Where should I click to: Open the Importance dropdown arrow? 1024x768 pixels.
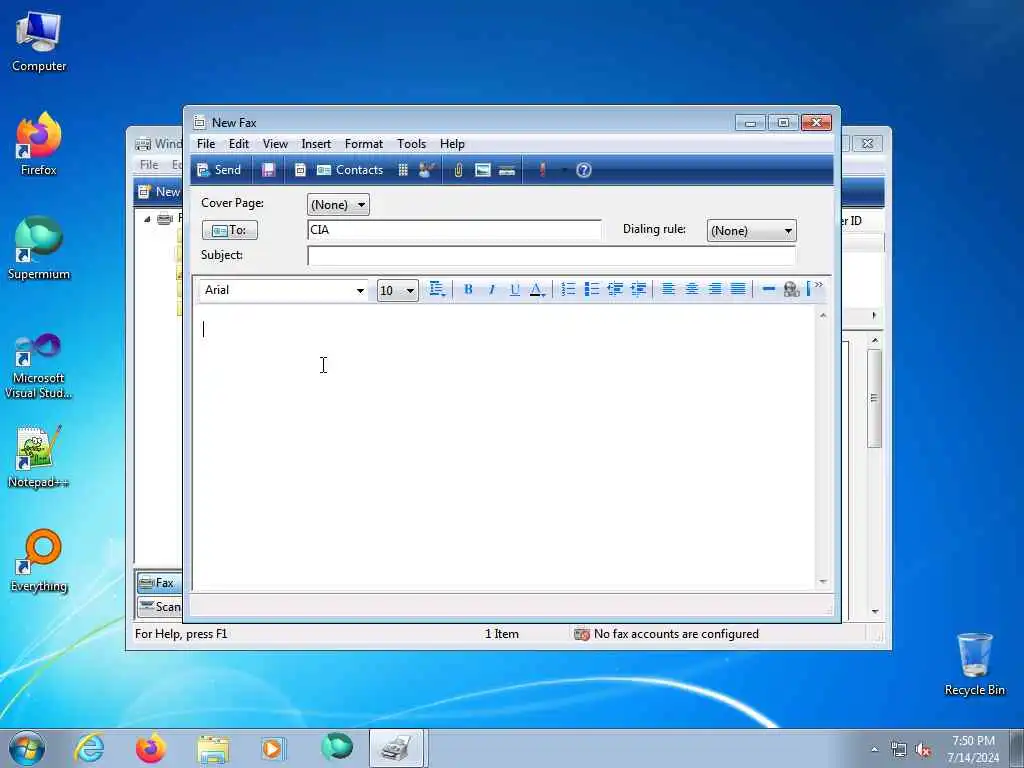(x=564, y=170)
